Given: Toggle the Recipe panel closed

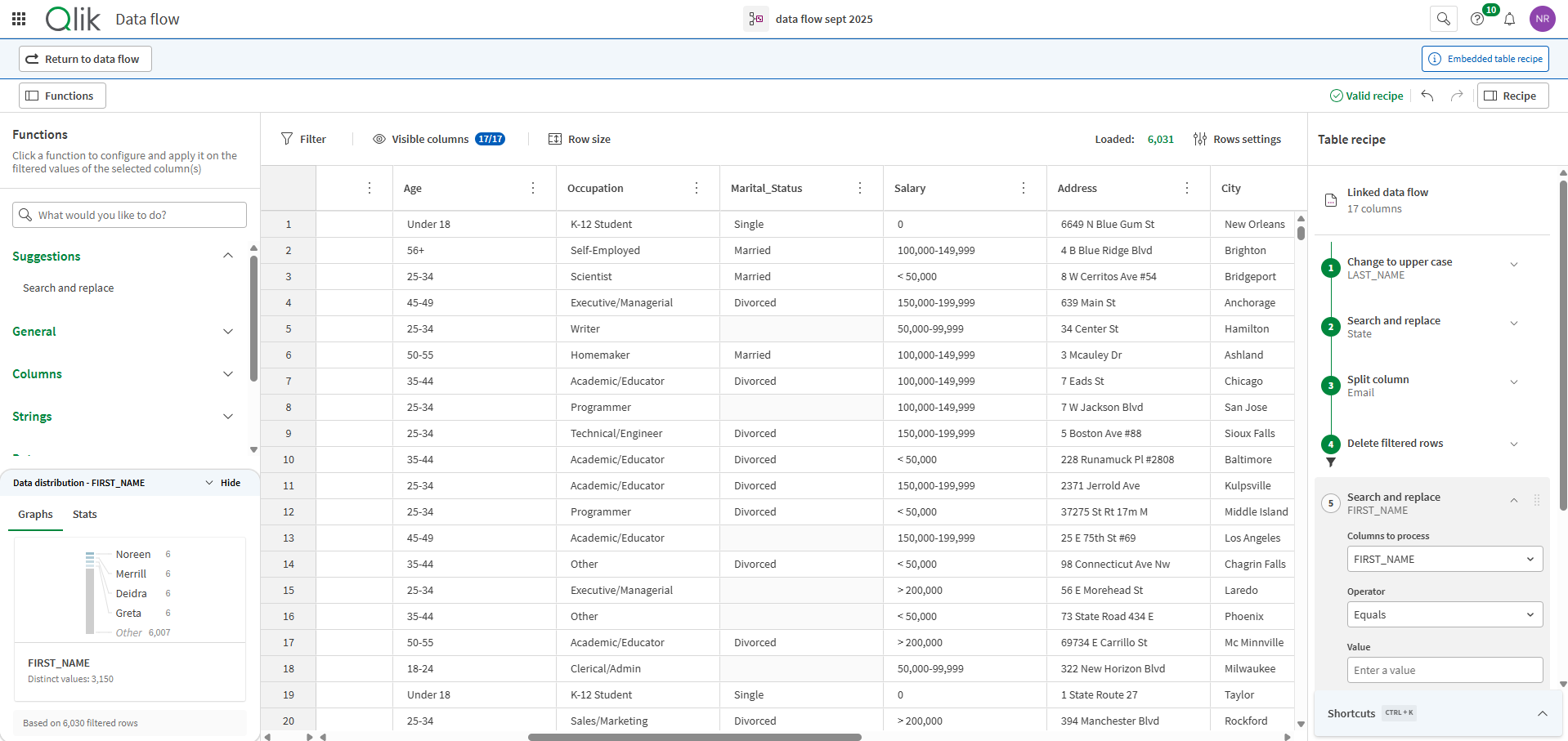Looking at the screenshot, I should point(1512,96).
